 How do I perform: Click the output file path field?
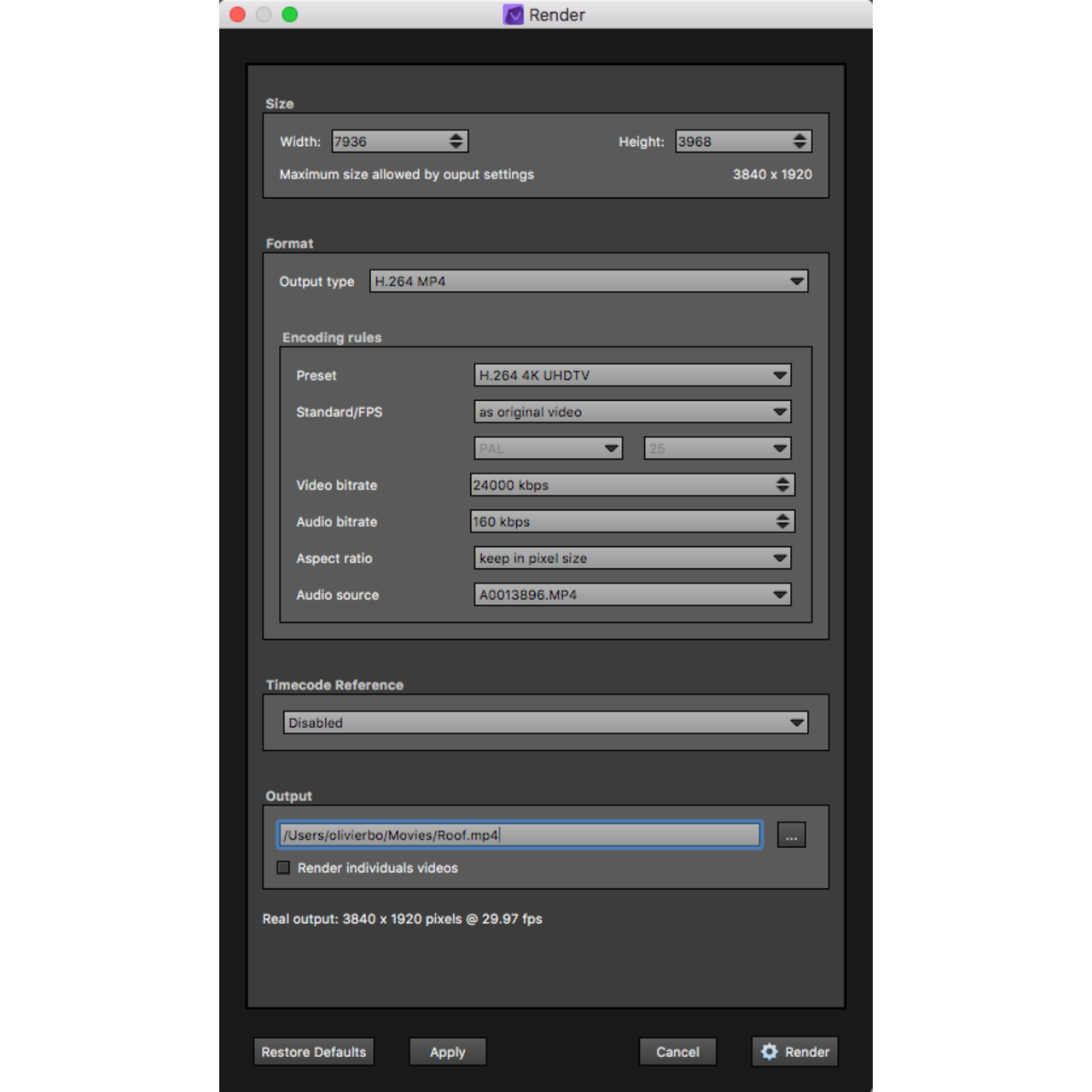519,835
